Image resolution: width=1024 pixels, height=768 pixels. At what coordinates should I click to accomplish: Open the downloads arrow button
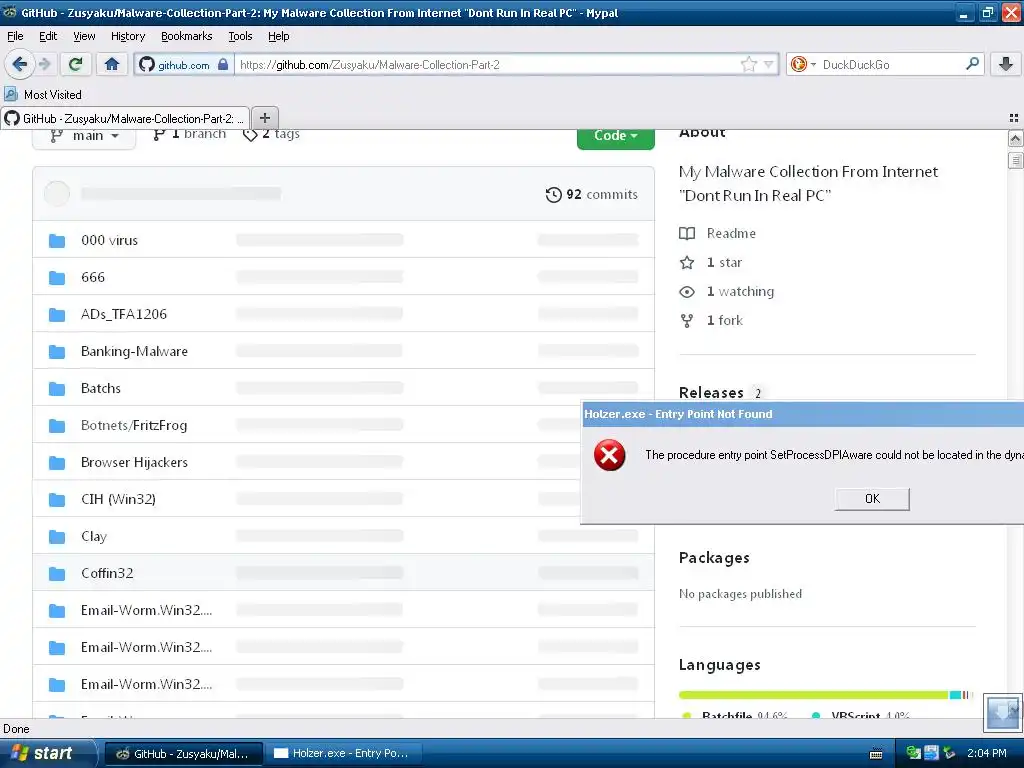pos(1006,64)
